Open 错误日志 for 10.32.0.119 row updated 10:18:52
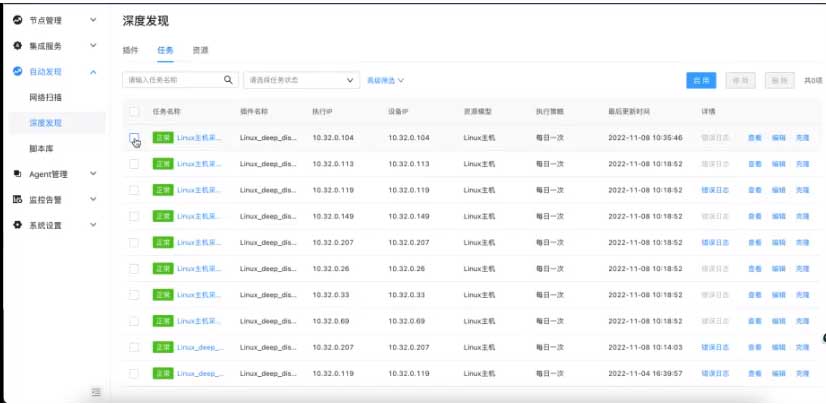Screen dimensions: 826x404 (715, 190)
